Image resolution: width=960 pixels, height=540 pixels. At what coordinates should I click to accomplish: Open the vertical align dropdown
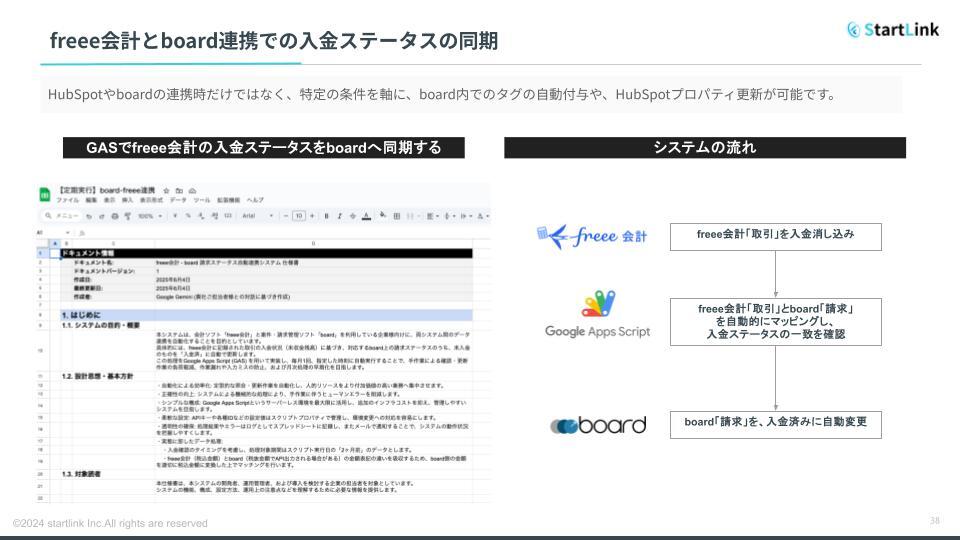450,216
